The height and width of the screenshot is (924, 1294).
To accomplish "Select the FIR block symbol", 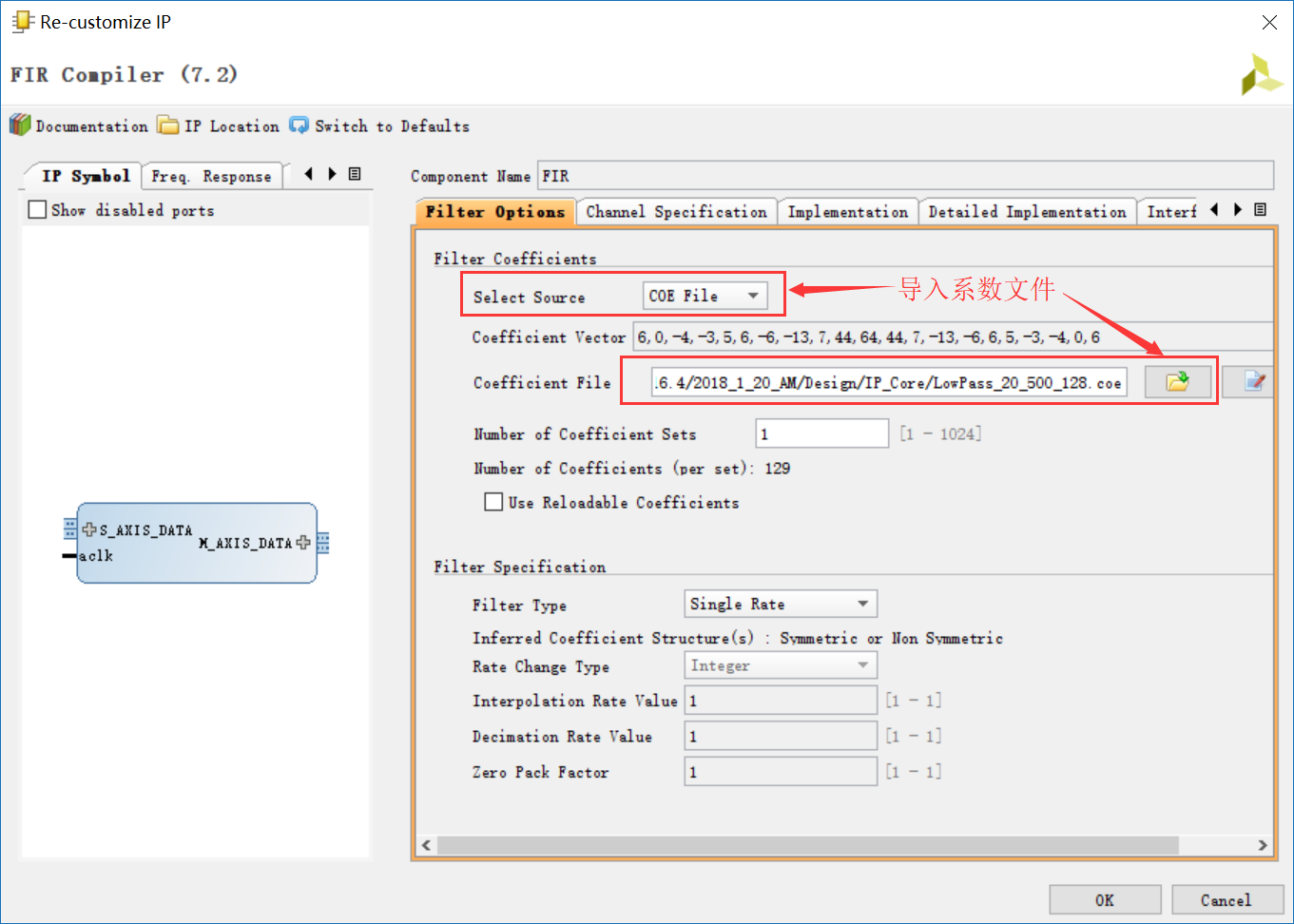I will (197, 543).
